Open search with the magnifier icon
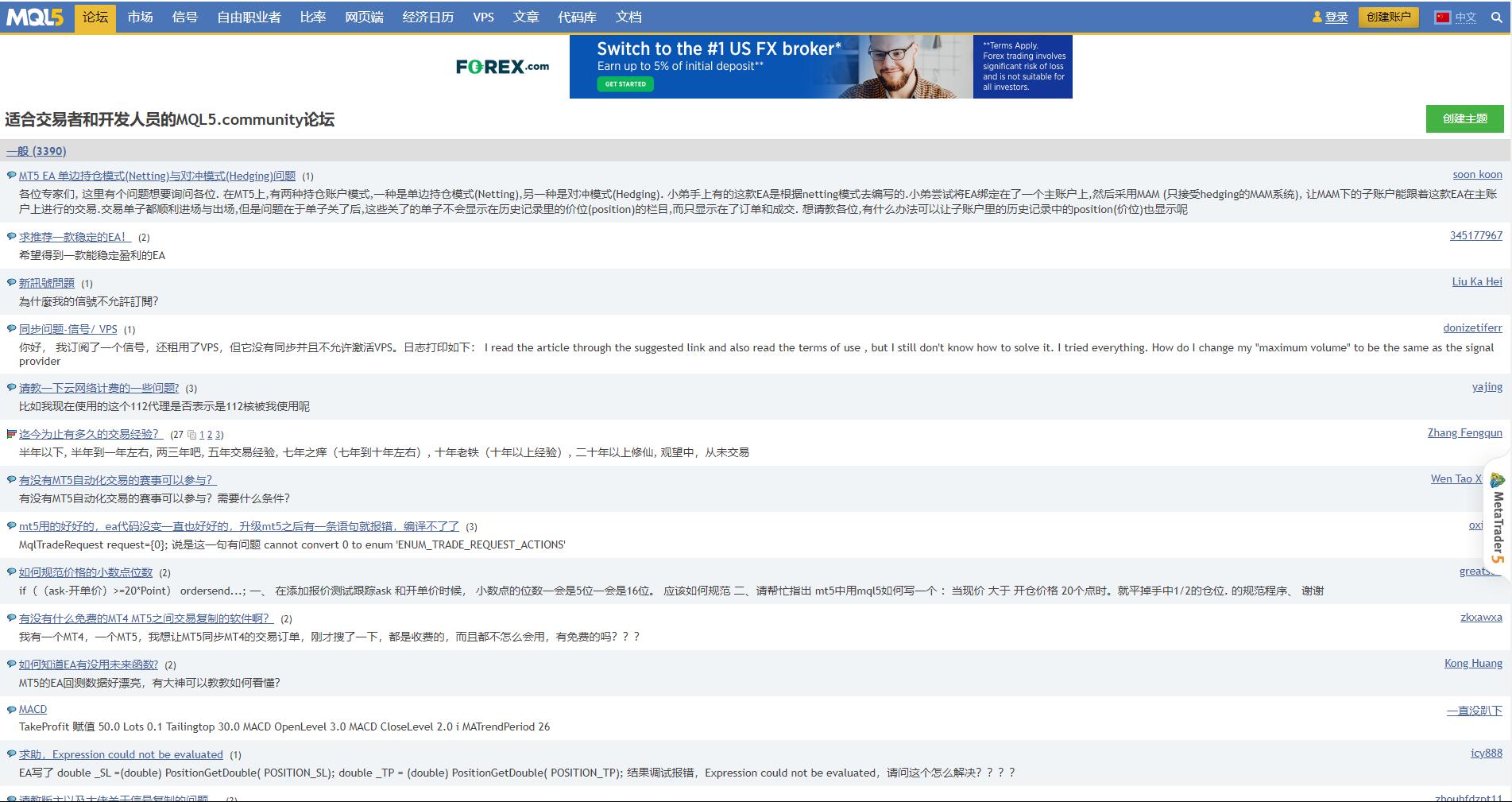The image size is (1512, 802). coord(1496,17)
